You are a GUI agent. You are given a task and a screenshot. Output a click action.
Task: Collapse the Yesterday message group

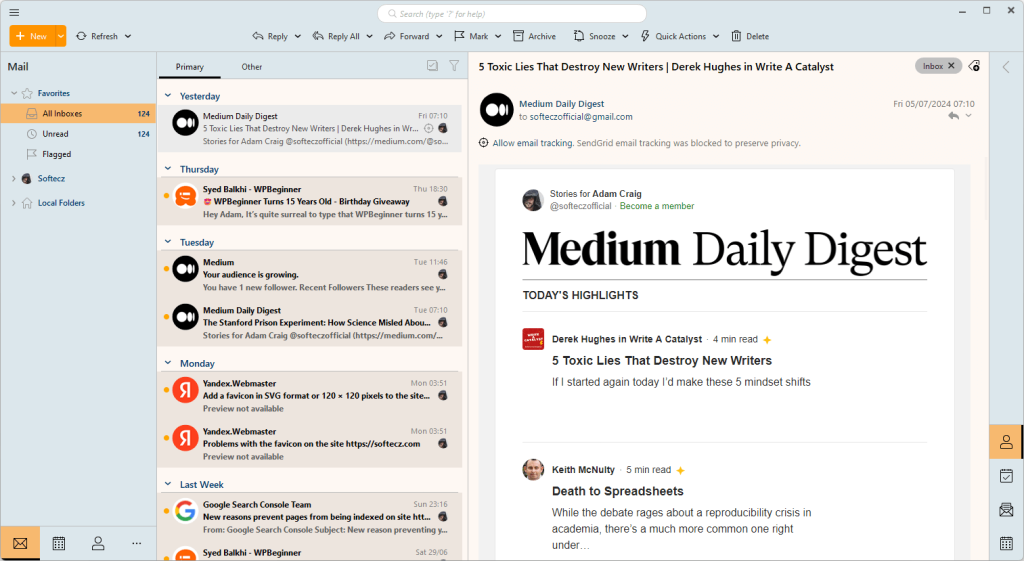168,96
